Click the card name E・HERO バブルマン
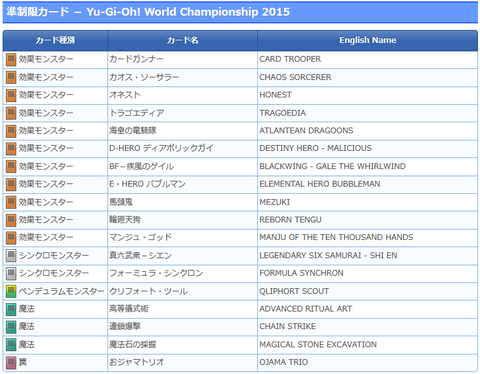Screen dimensions: 480x374 (x=147, y=184)
